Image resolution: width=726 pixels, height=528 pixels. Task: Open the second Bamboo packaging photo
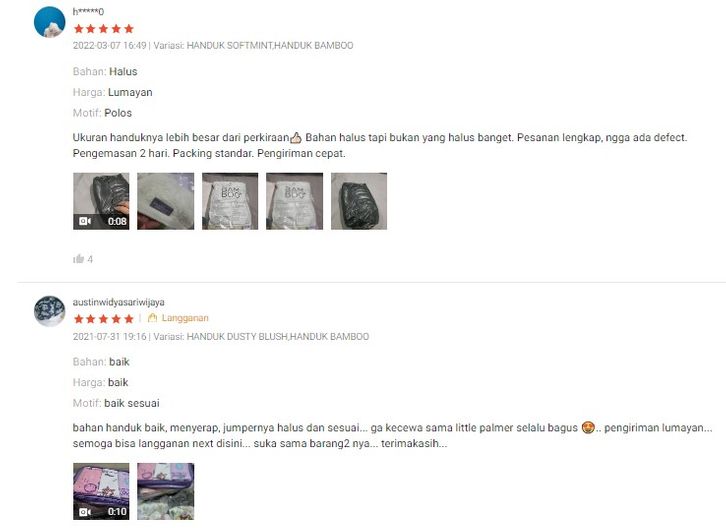[x=294, y=201]
